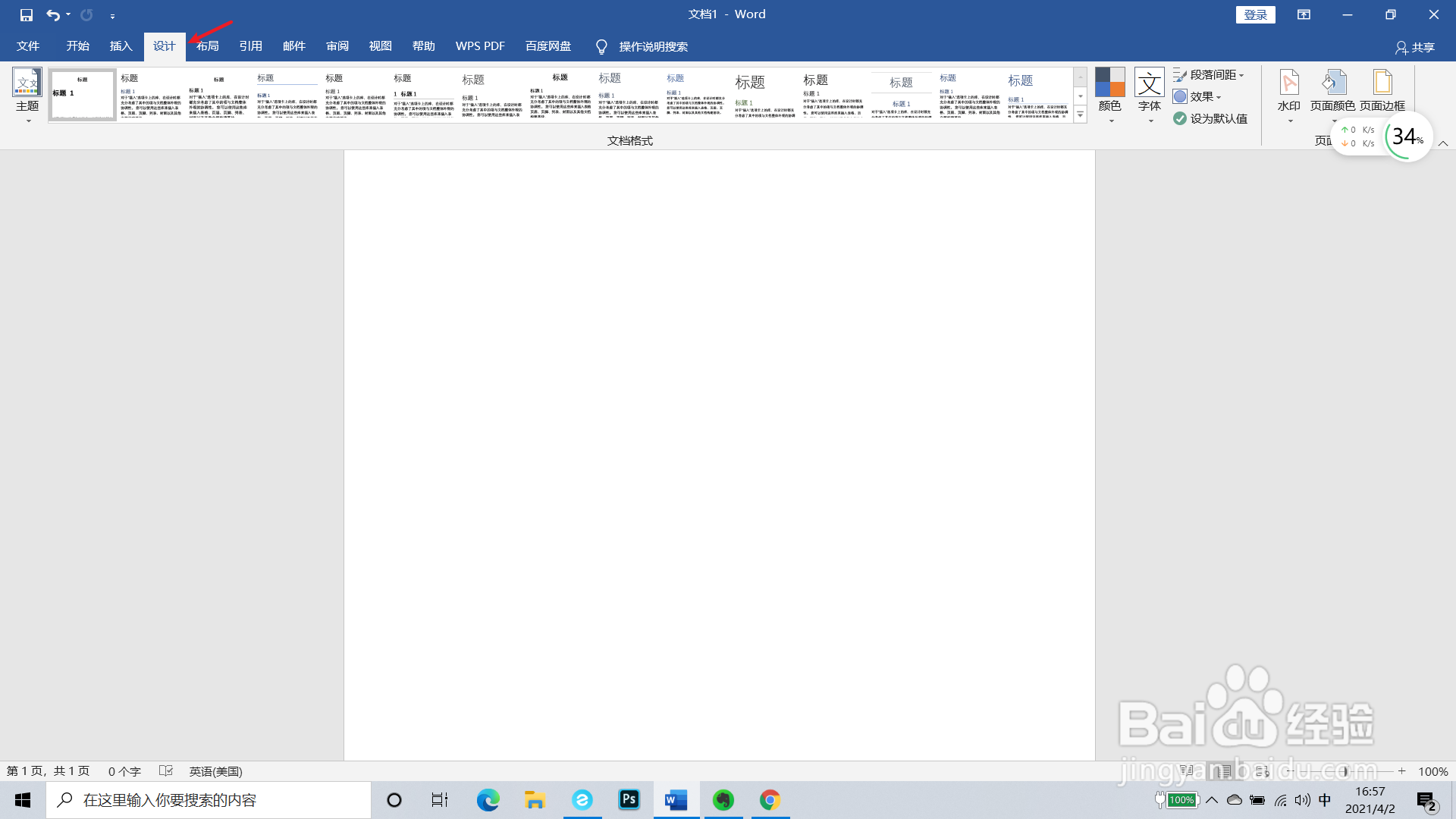
Task: Click the zoom slider handle
Action: (x=1345, y=771)
